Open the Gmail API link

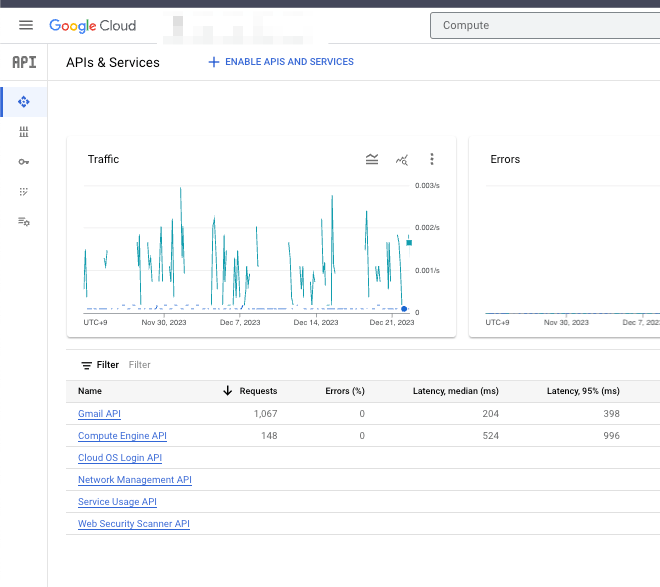pyautogui.click(x=99, y=414)
